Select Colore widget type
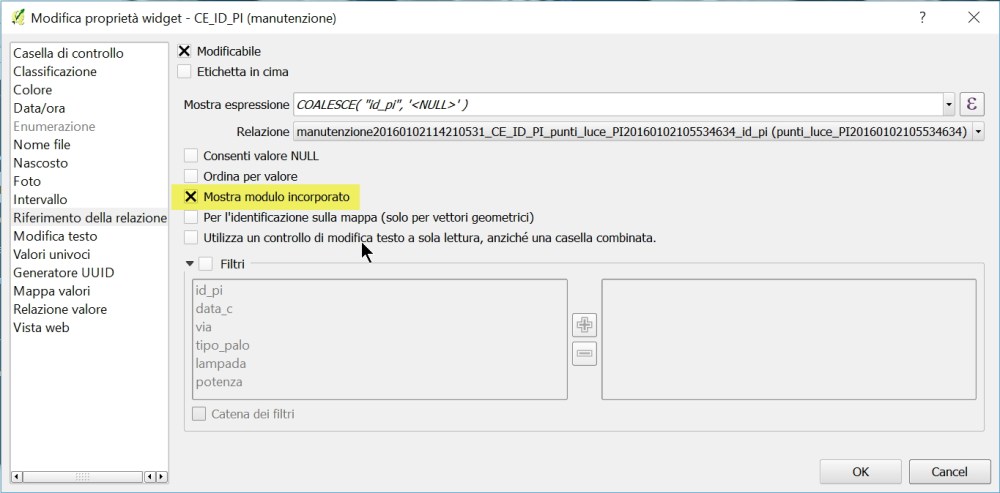Image resolution: width=1000 pixels, height=493 pixels. point(33,90)
